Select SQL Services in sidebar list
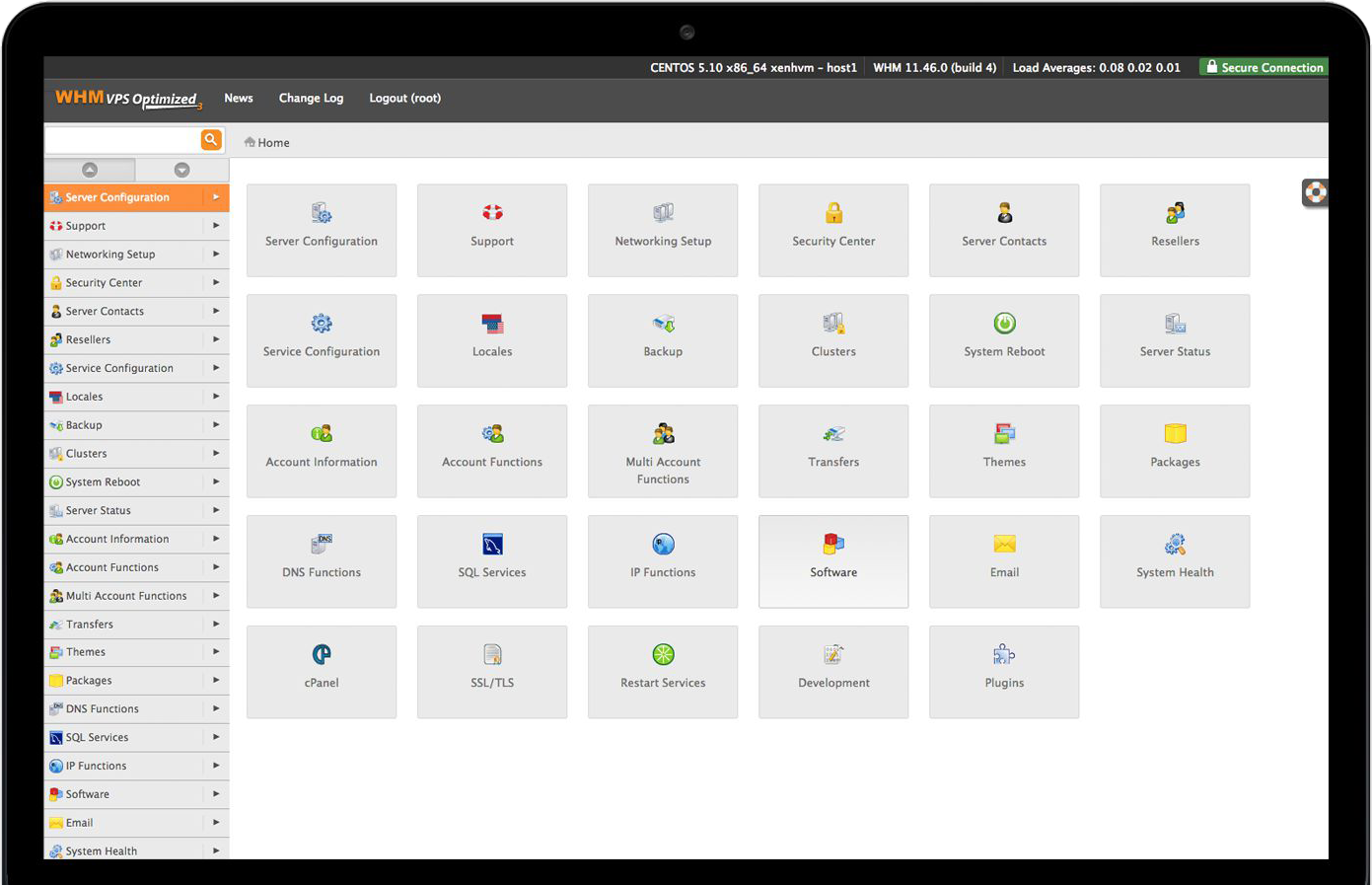This screenshot has width=1372, height=885. (x=136, y=738)
